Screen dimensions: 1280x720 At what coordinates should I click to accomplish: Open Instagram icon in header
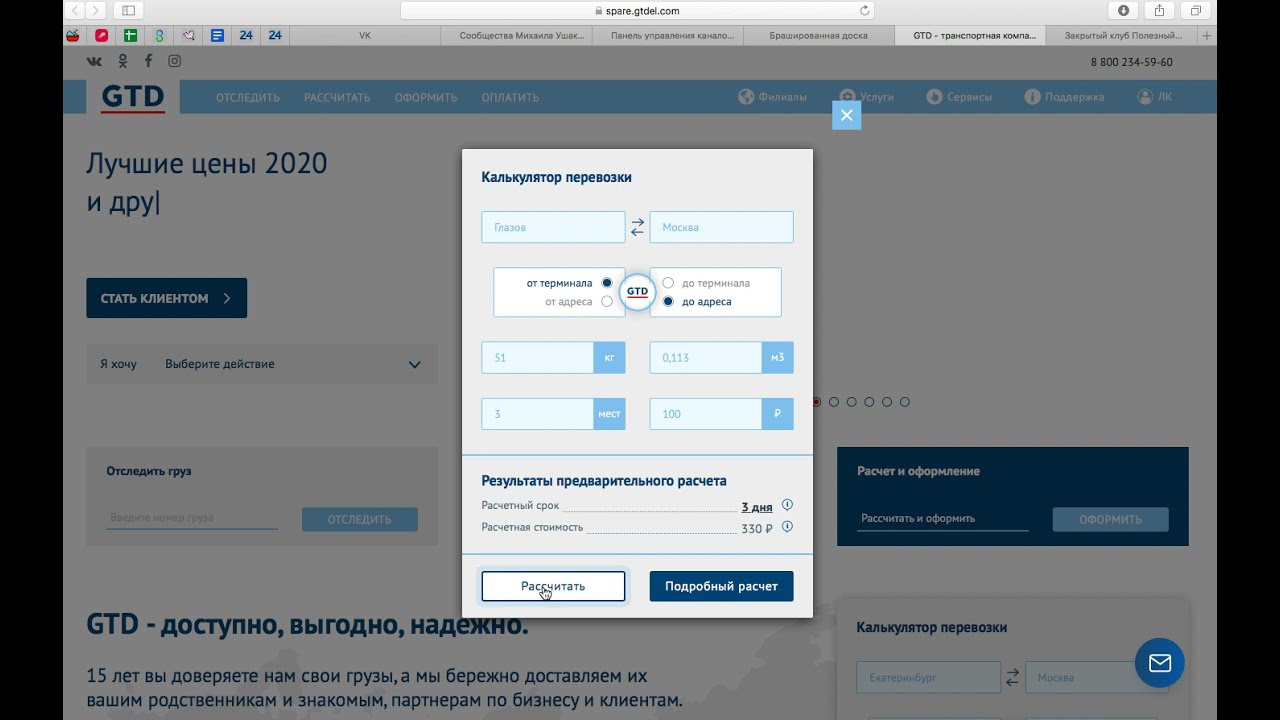tap(174, 61)
